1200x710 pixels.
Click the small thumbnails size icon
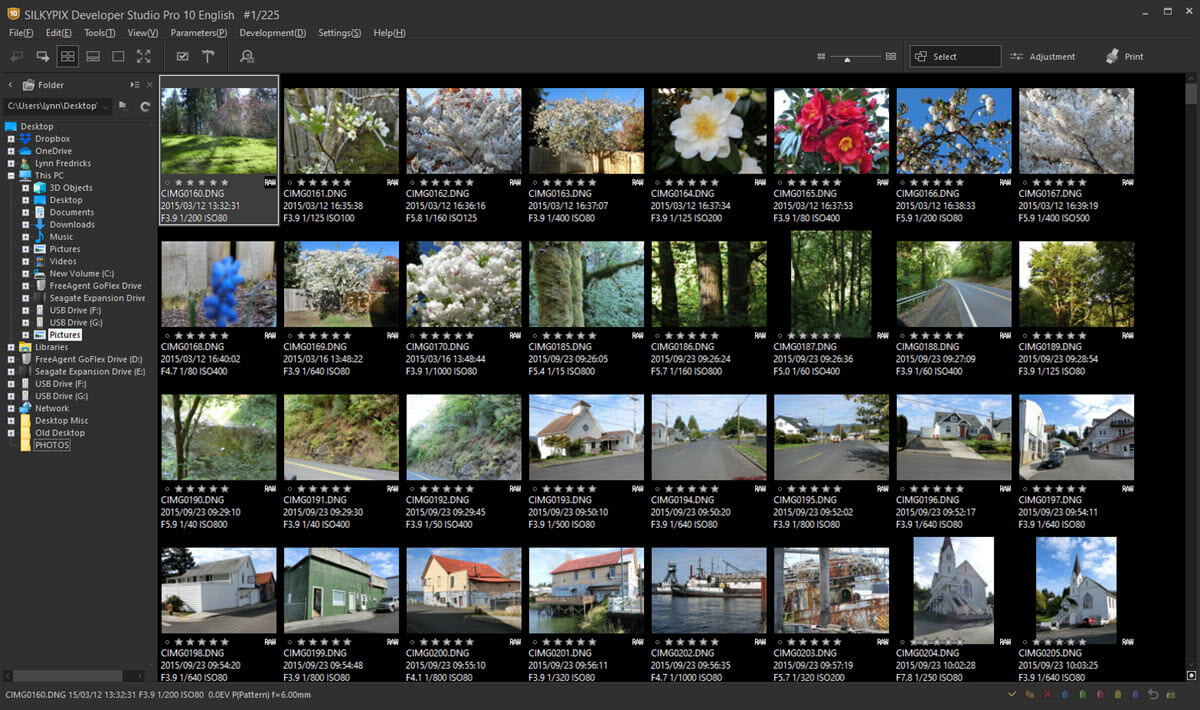(821, 57)
